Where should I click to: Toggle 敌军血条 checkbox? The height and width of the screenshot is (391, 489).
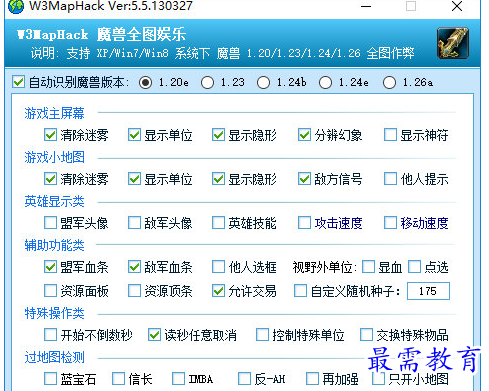(x=134, y=267)
